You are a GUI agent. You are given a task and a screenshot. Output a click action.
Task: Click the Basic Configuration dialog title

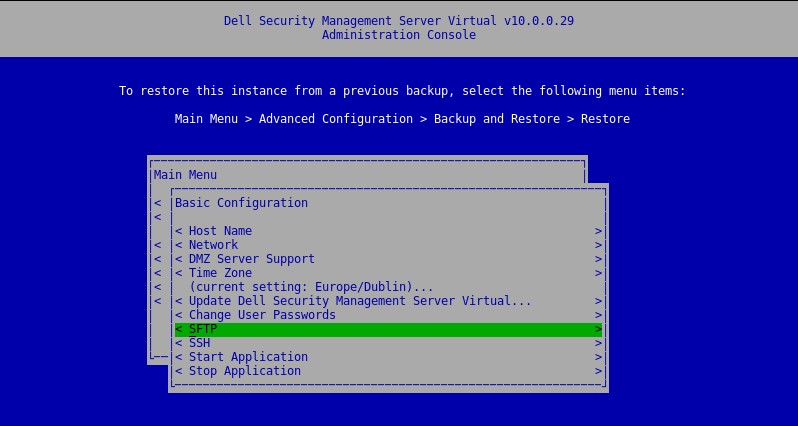point(241,203)
